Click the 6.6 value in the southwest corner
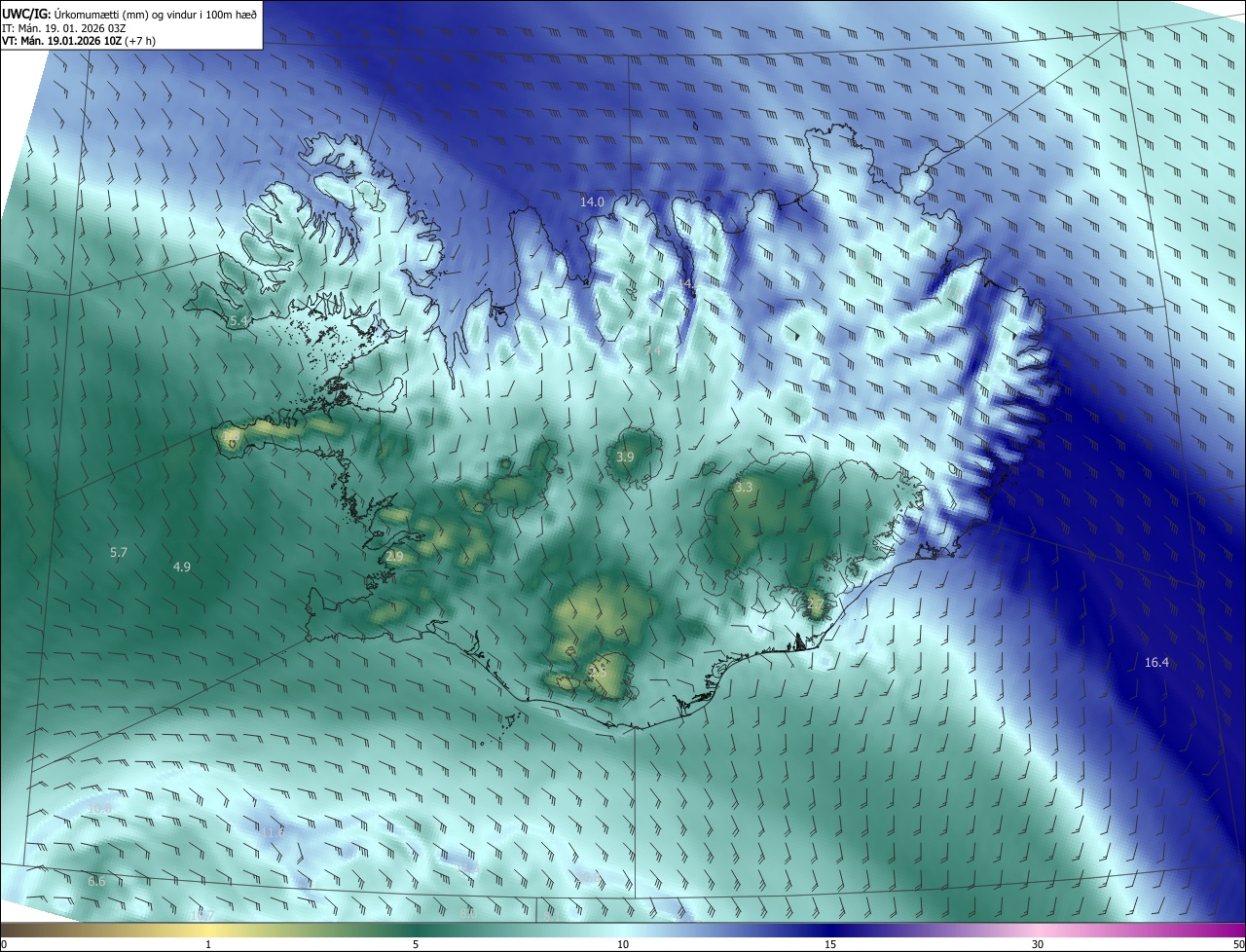 [x=96, y=882]
